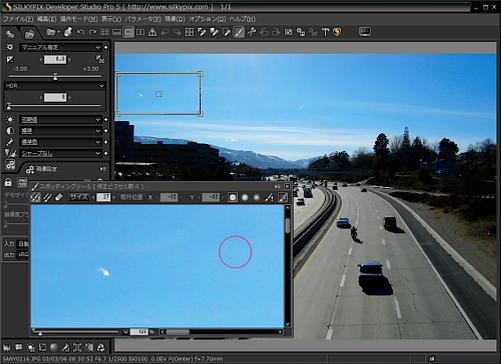Open the マニュアル指定 exposure dropdown
Viewport: 501px width, 364px height.
[60, 47]
